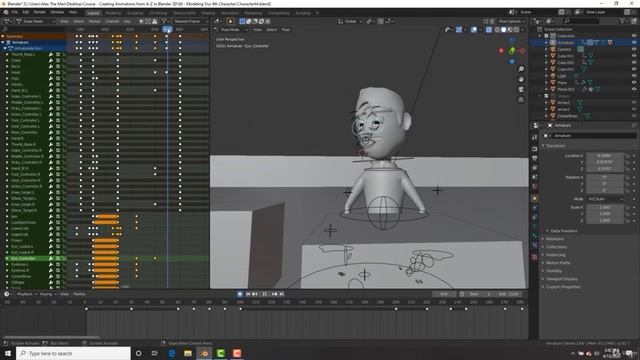The height and width of the screenshot is (360, 640).
Task: Open the Dope Sheet Marker menu
Action: point(94,21)
